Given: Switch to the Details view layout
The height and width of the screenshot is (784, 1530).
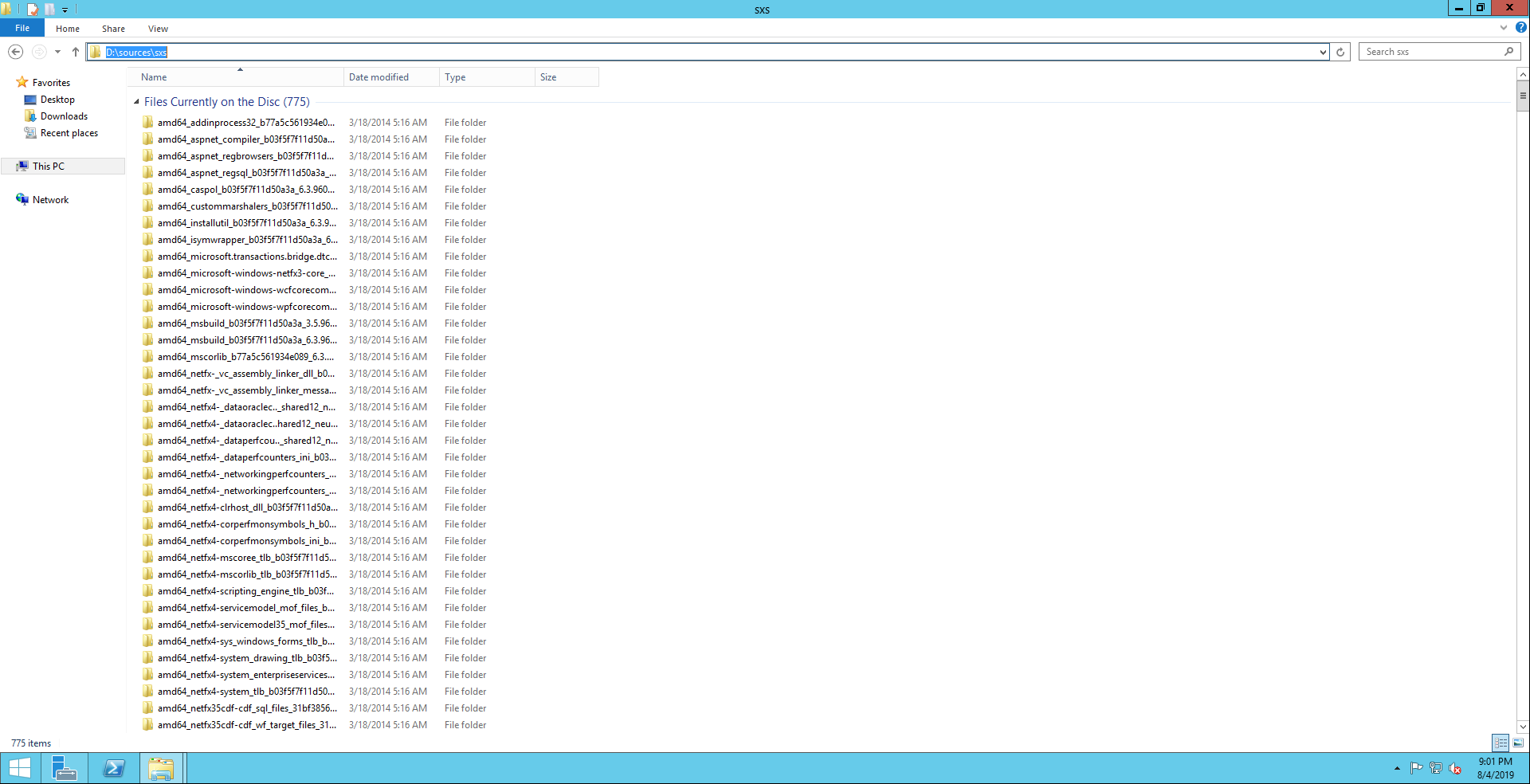Looking at the screenshot, I should point(1501,743).
